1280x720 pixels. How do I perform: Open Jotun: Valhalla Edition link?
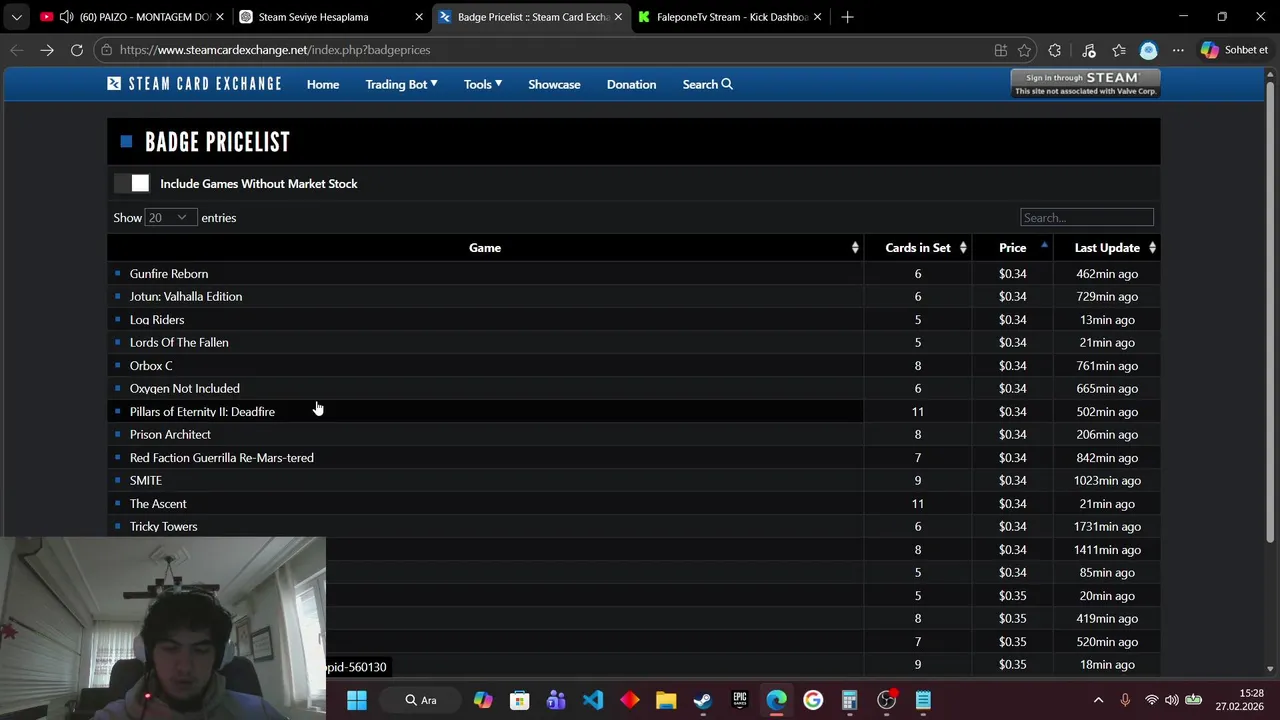pyautogui.click(x=186, y=296)
